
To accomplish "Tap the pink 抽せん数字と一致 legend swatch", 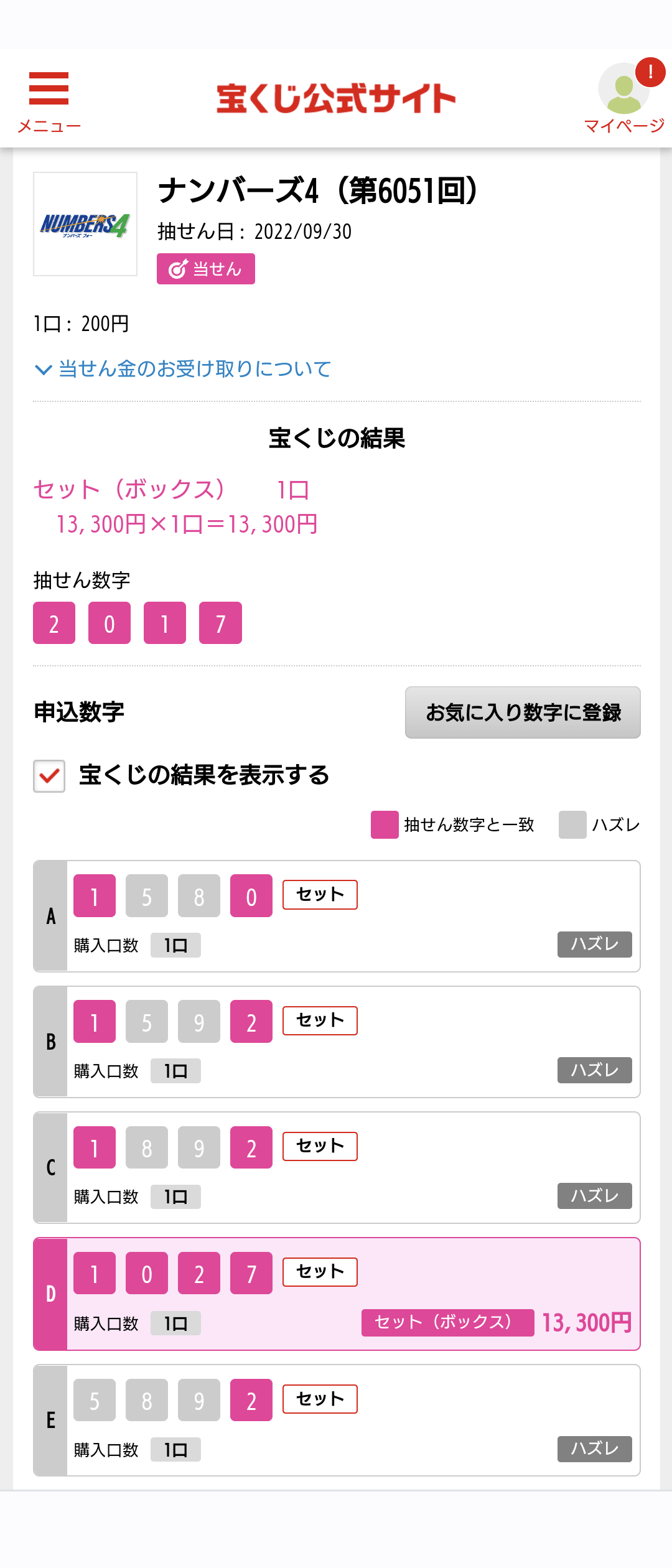I will coord(385,825).
